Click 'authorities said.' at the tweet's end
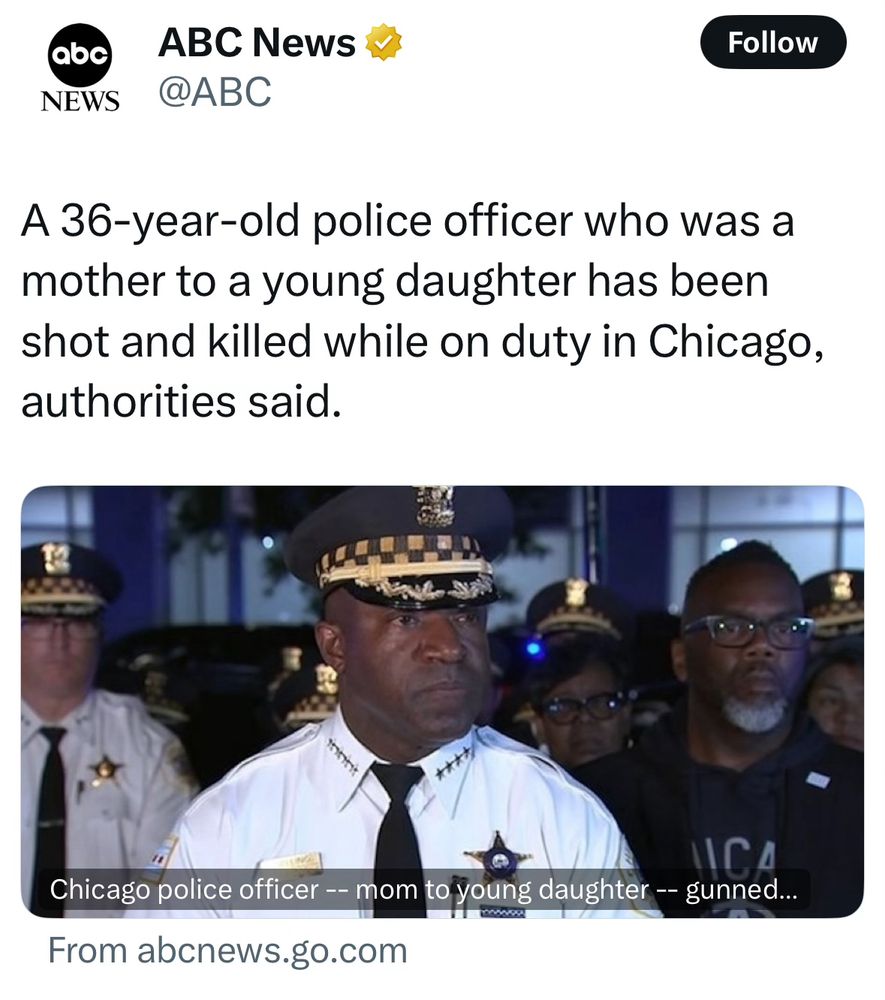The width and height of the screenshot is (885, 1000). tap(181, 402)
